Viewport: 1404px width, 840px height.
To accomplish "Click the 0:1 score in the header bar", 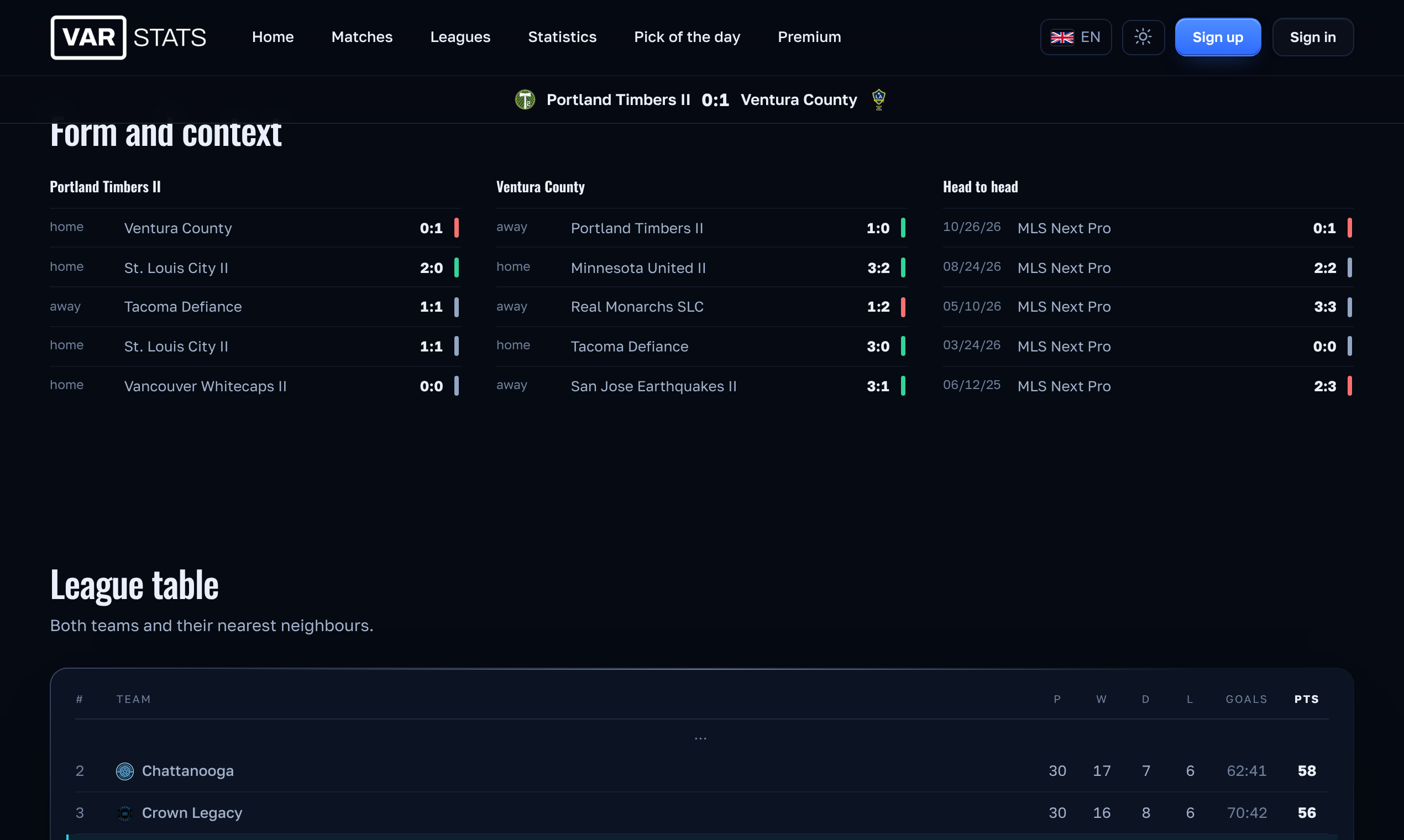I will (x=715, y=100).
